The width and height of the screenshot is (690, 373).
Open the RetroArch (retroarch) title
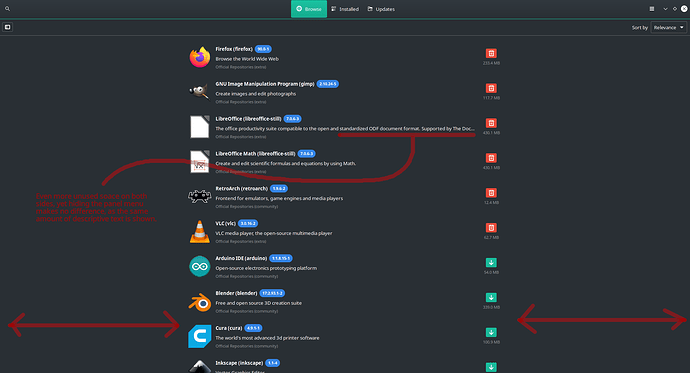[x=241, y=188]
